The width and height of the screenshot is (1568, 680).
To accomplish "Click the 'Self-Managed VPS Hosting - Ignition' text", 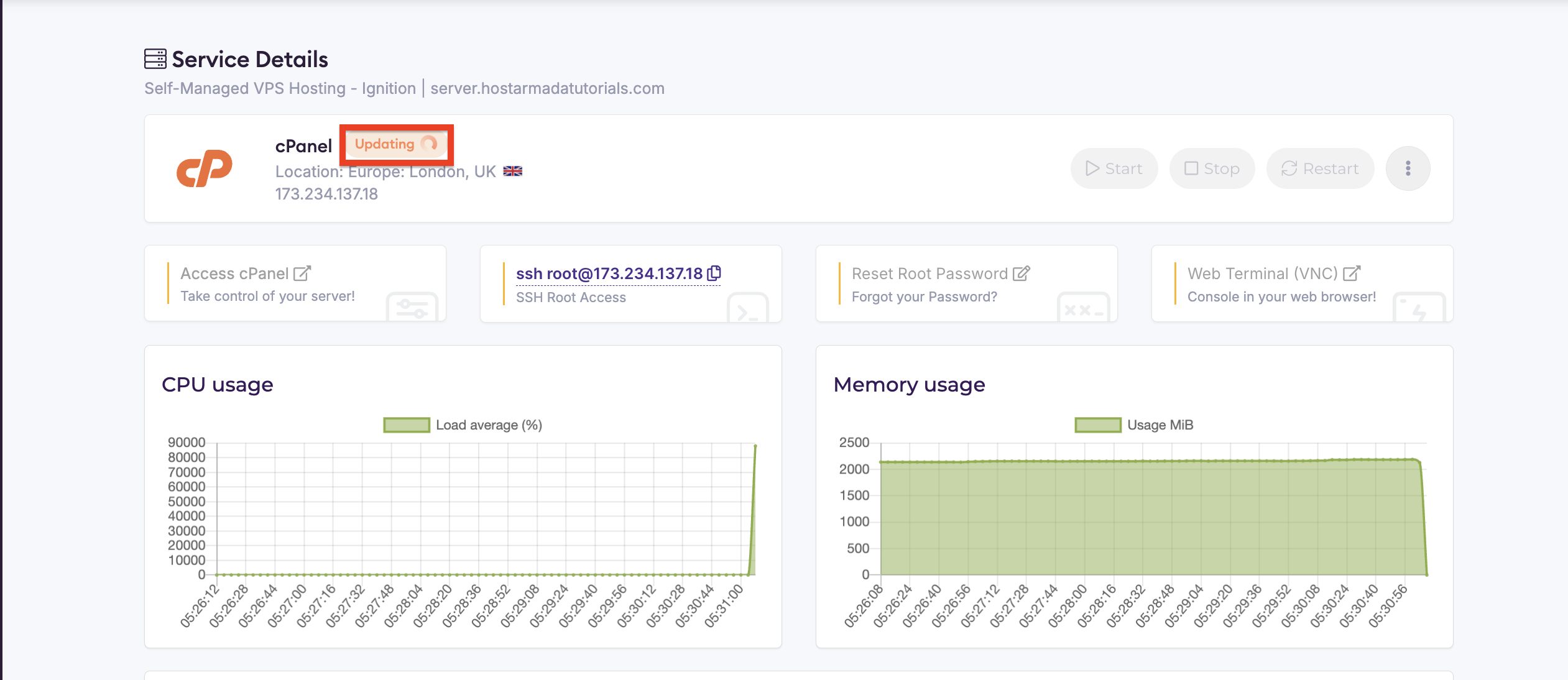I will pos(280,88).
